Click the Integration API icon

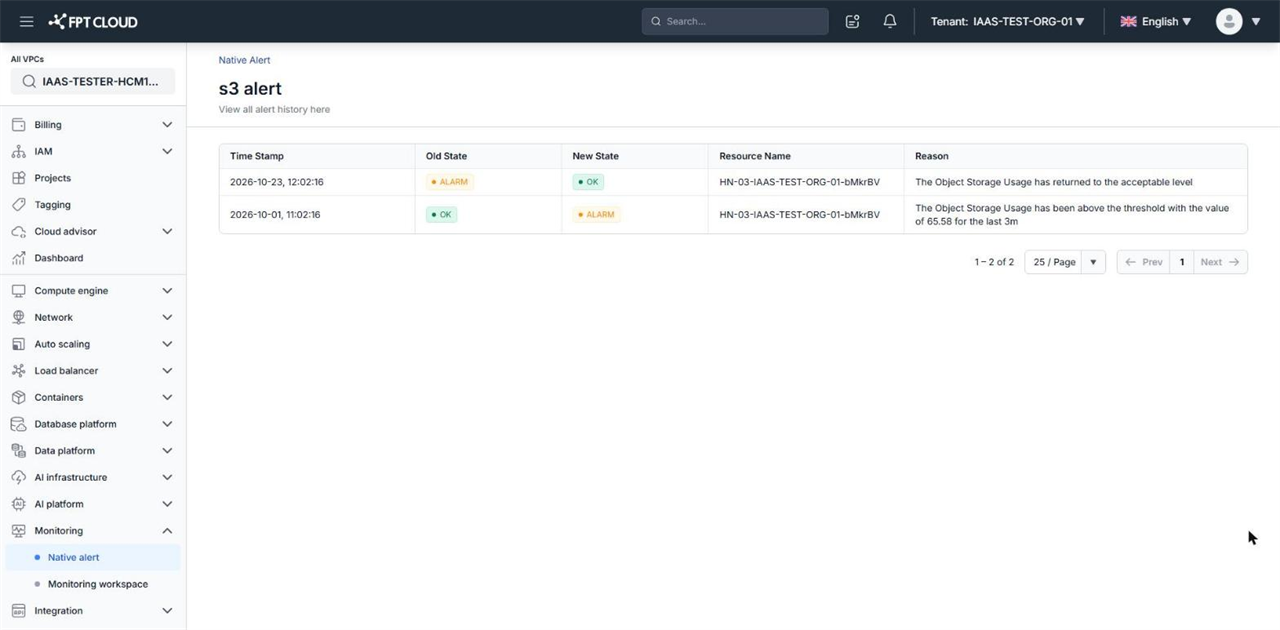pyautogui.click(x=18, y=611)
